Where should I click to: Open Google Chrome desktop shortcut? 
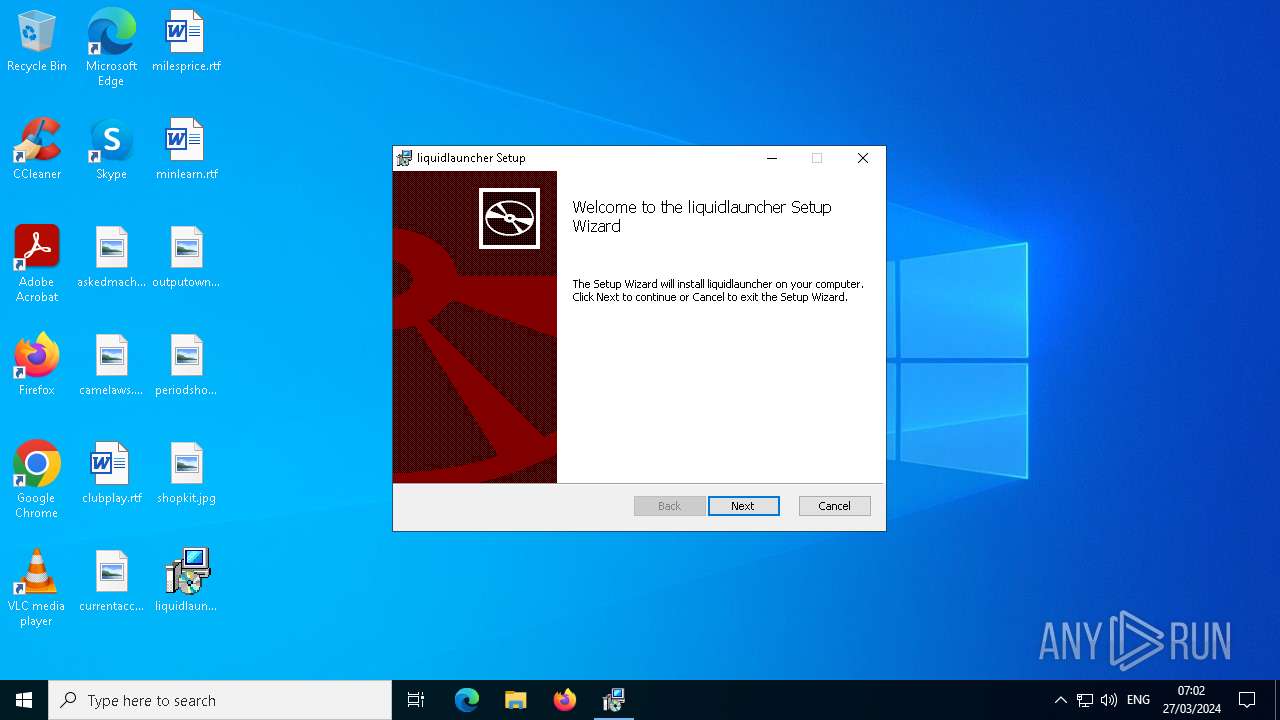(x=37, y=480)
